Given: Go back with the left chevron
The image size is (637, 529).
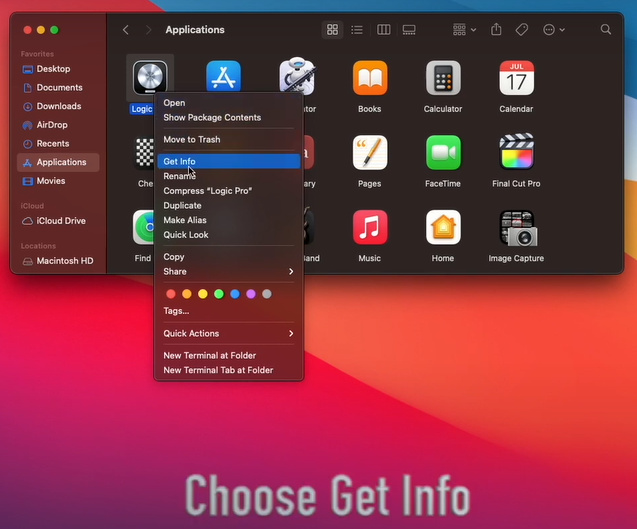Looking at the screenshot, I should tap(126, 30).
